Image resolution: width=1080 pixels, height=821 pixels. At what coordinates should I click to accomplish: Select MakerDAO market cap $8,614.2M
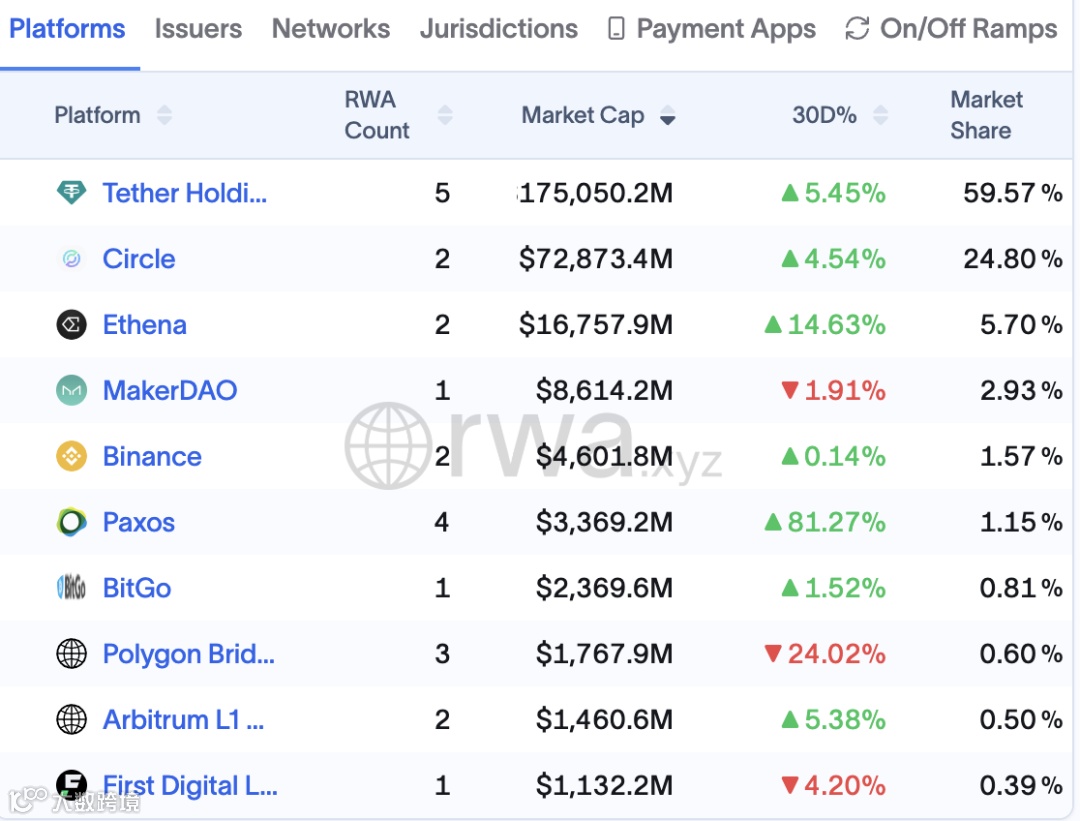coord(604,391)
